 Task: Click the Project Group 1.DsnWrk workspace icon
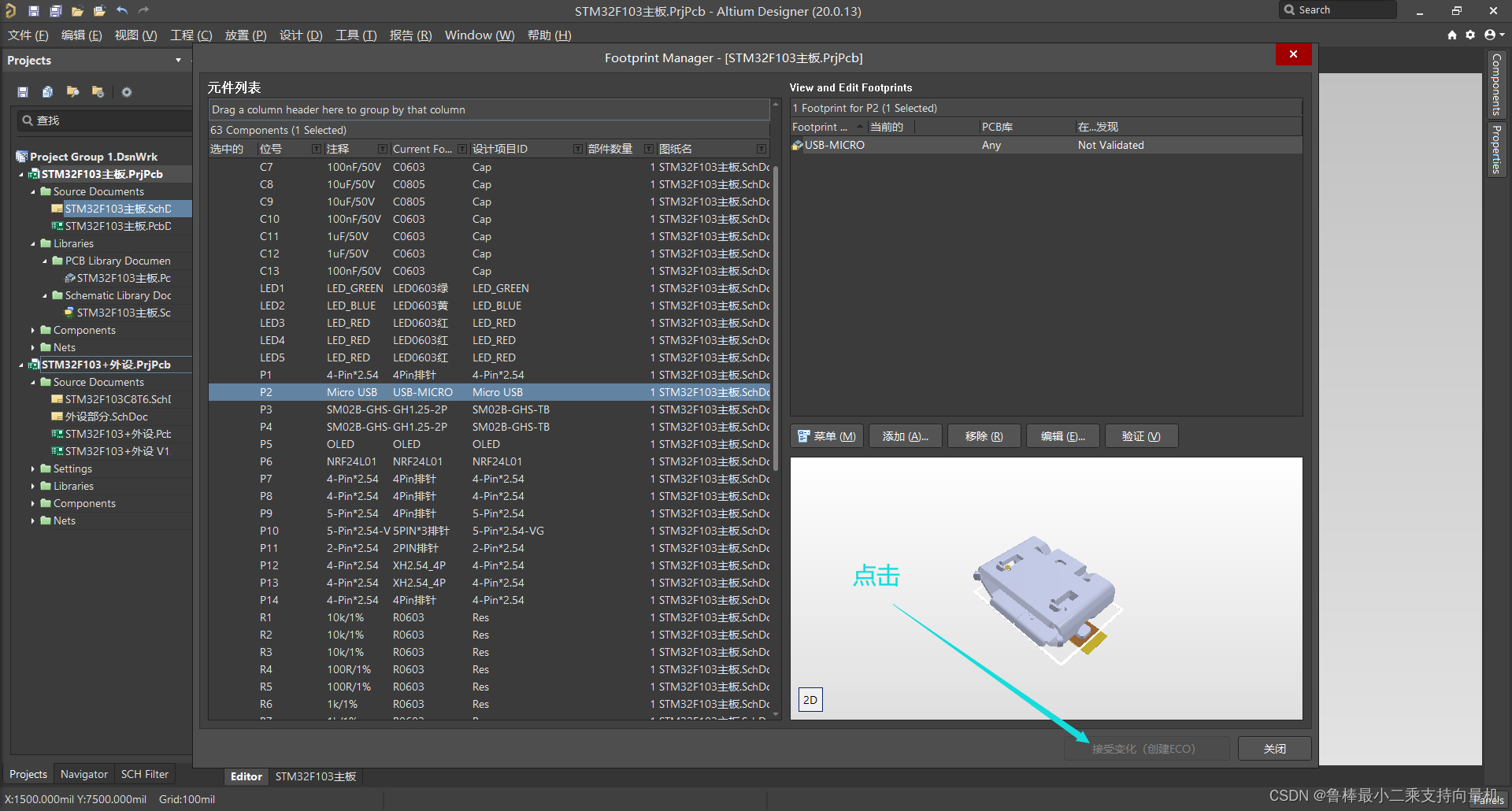(x=22, y=157)
